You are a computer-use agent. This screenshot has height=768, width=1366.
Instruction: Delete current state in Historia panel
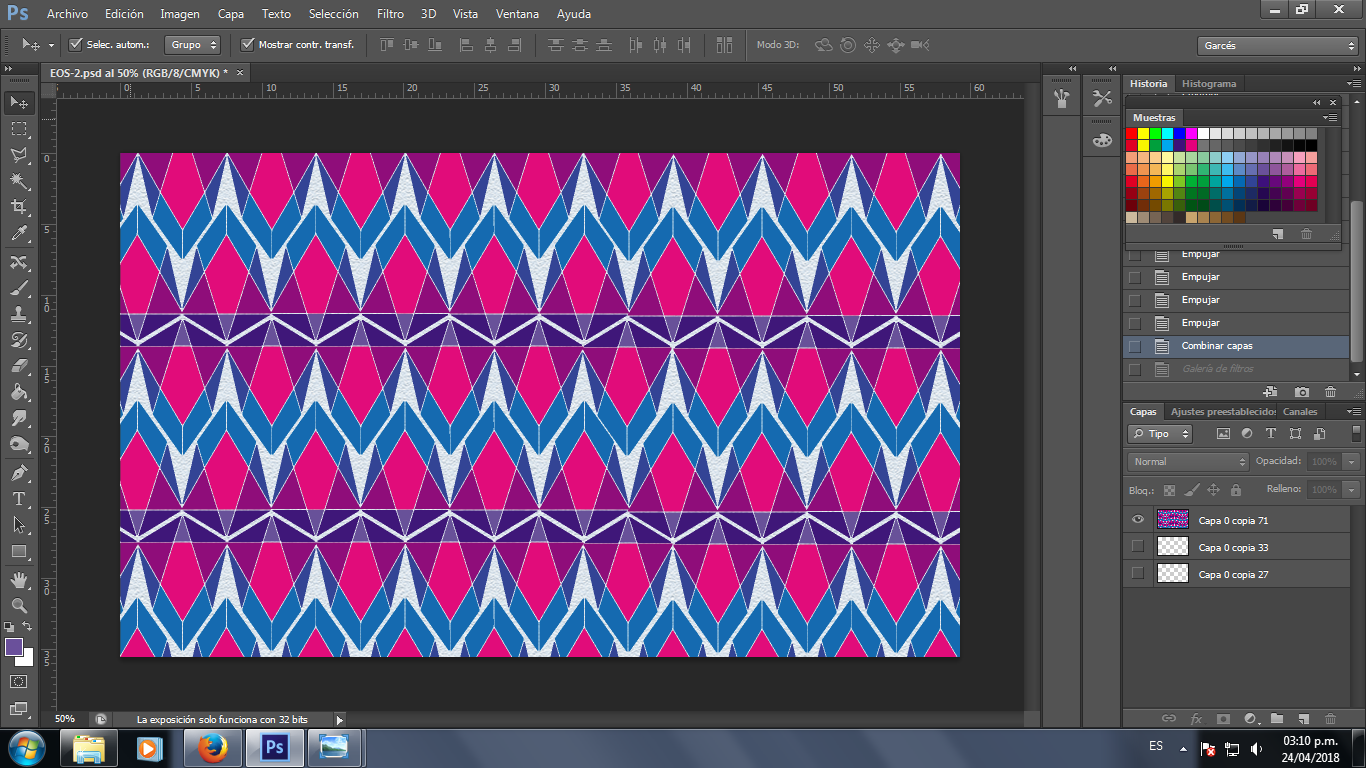click(1330, 392)
